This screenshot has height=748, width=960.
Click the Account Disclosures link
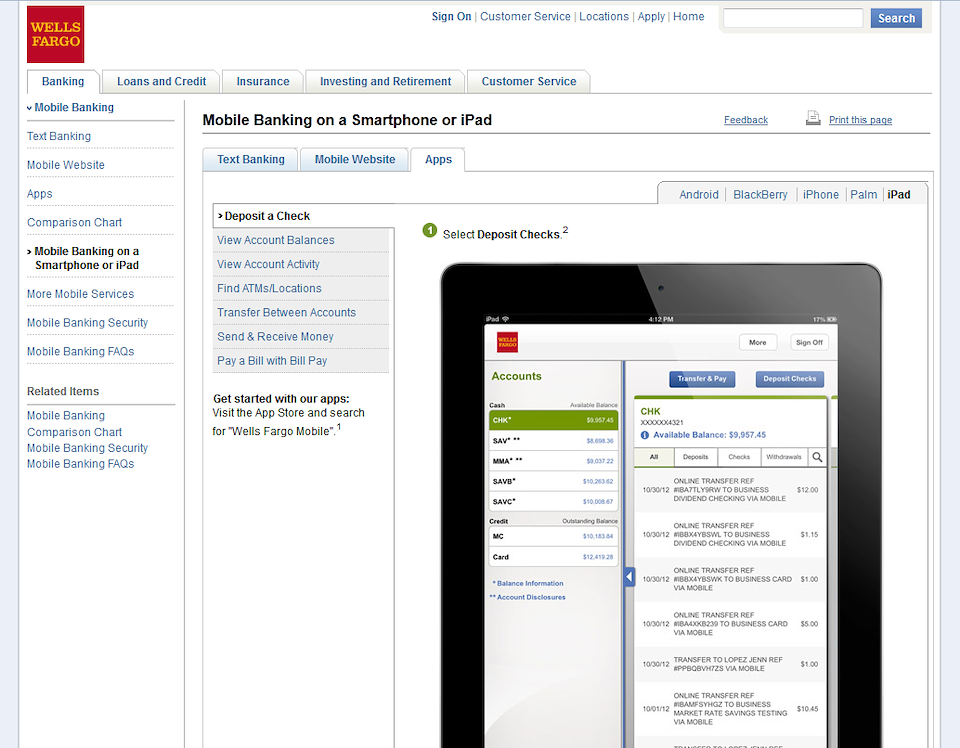pyautogui.click(x=528, y=597)
